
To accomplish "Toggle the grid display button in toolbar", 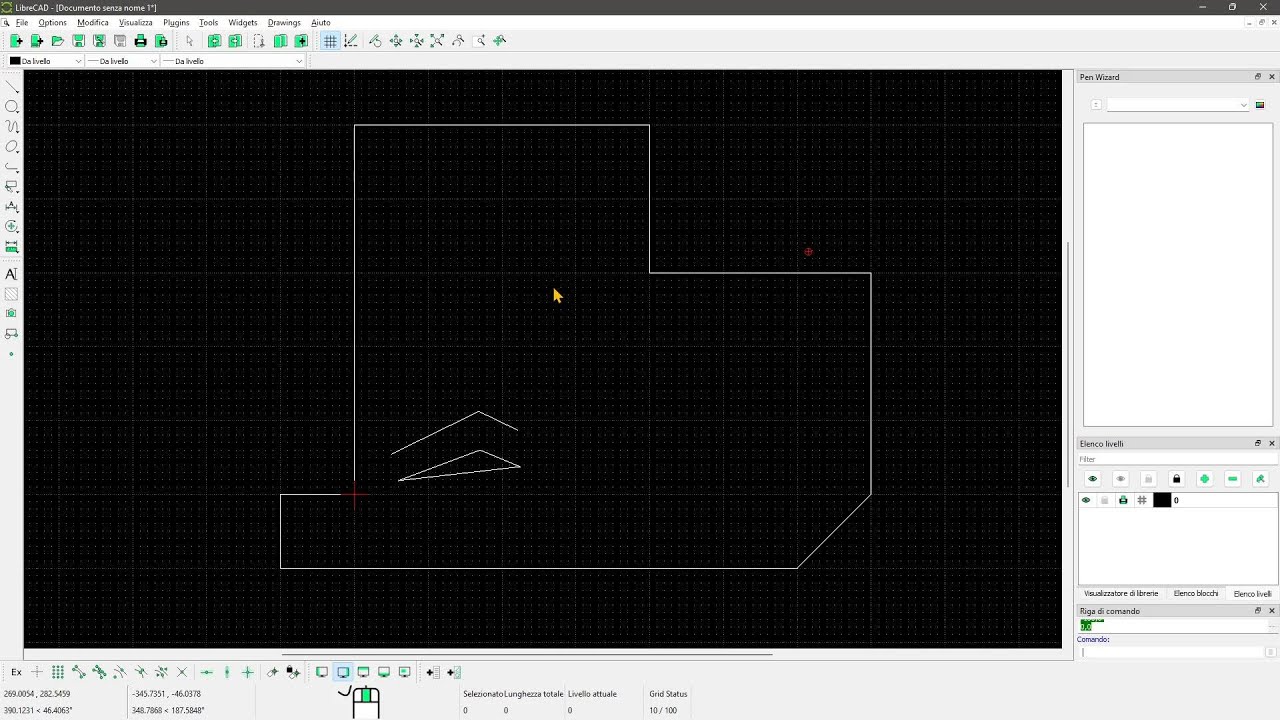I will pos(330,41).
